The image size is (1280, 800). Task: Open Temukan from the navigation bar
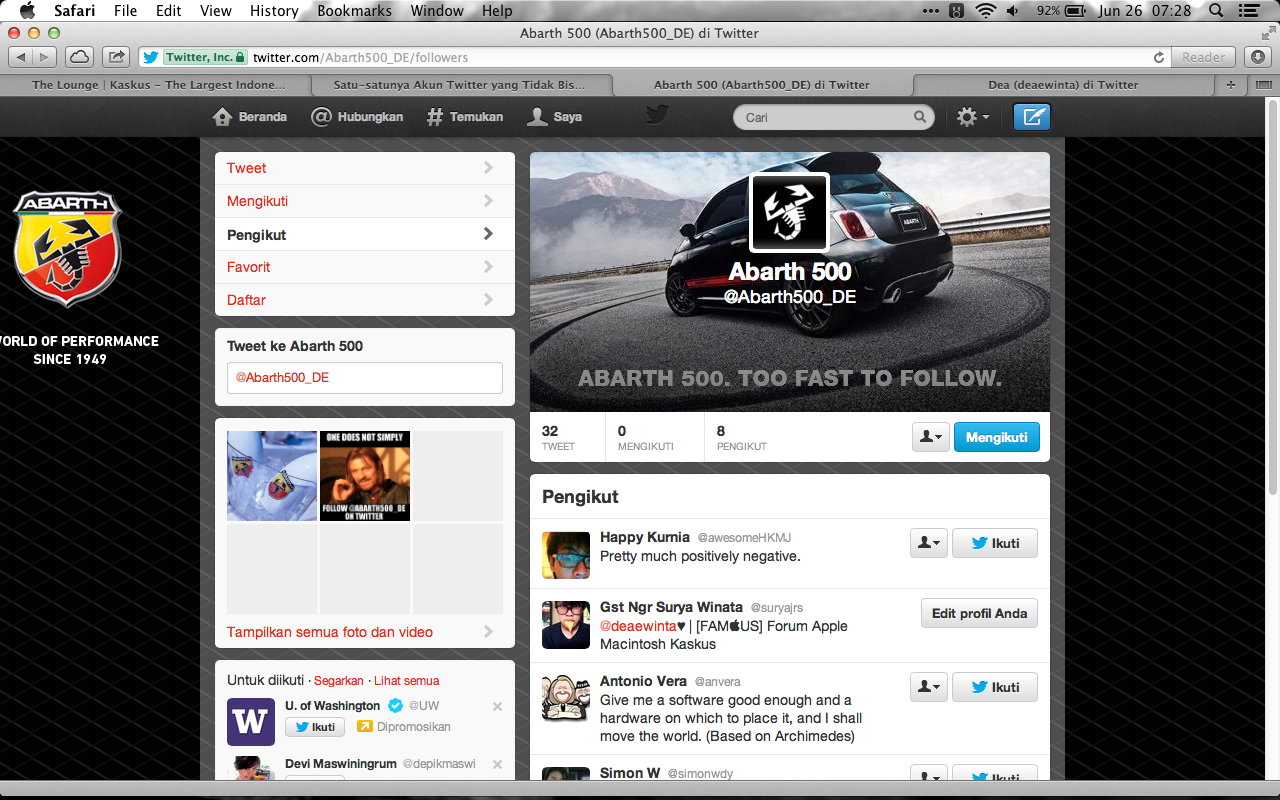pos(465,117)
